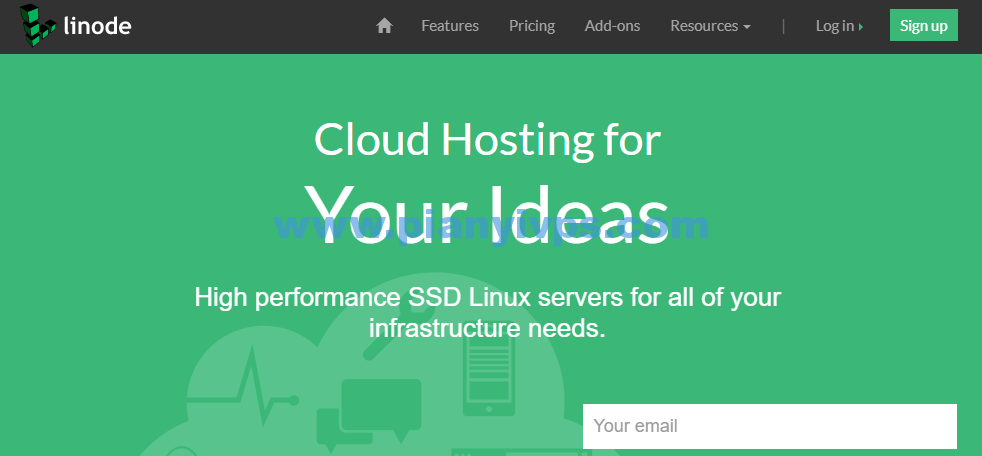Click the 'Cloud Hosting for' heading text

tap(487, 139)
